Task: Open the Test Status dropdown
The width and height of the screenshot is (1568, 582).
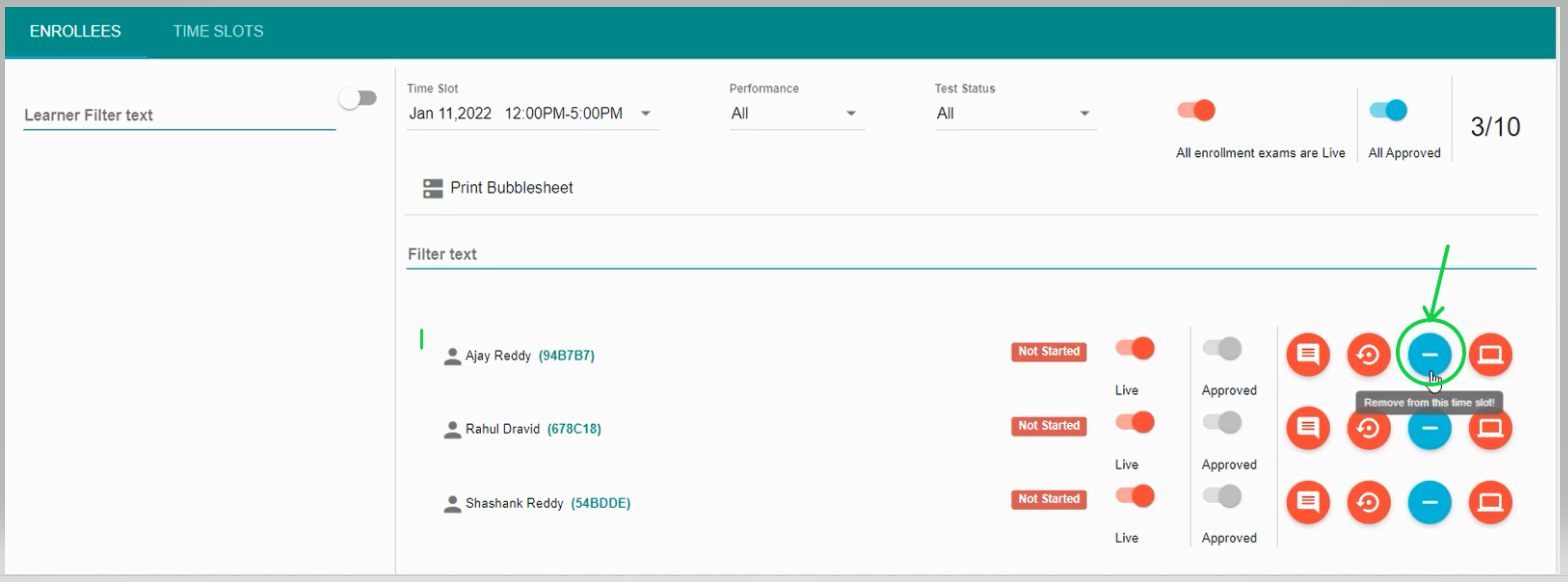Action: pyautogui.click(x=1014, y=114)
